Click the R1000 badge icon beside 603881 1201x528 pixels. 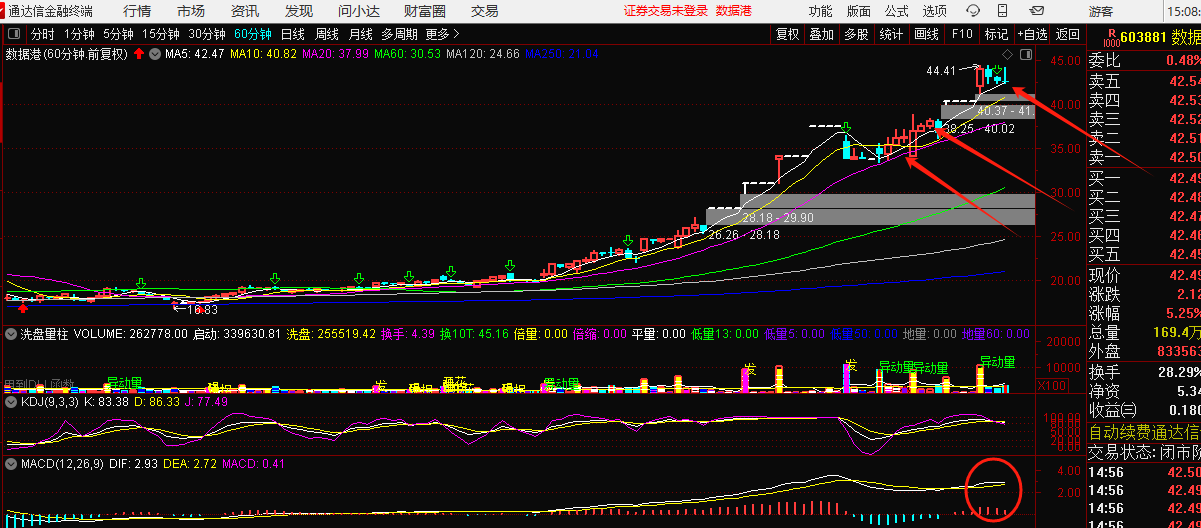(x=1110, y=38)
